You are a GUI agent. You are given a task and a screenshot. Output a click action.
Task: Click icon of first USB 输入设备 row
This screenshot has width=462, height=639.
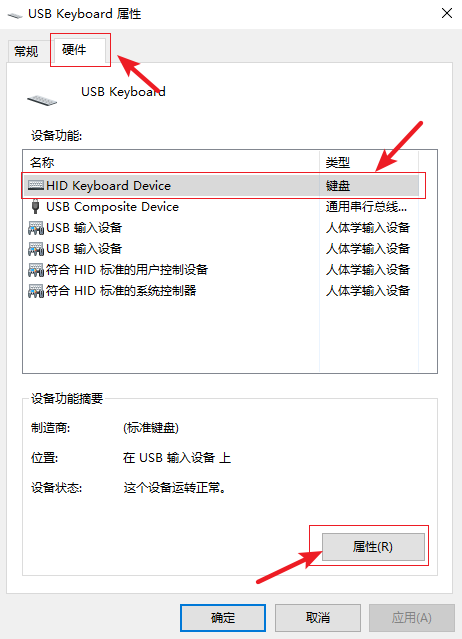(x=36, y=228)
